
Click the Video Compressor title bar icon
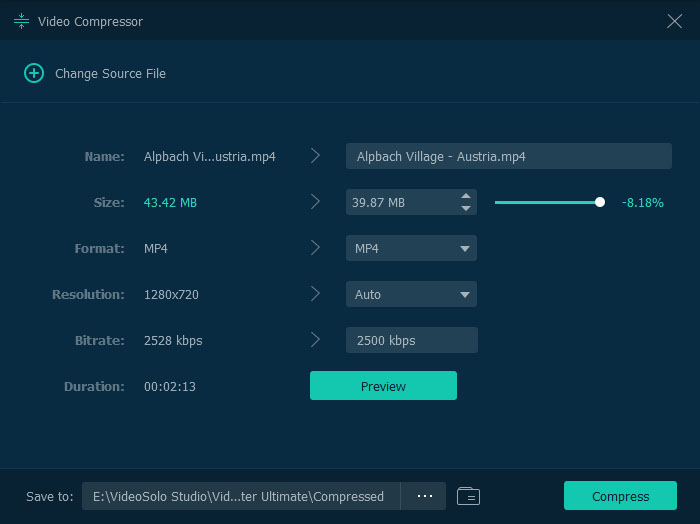point(21,21)
